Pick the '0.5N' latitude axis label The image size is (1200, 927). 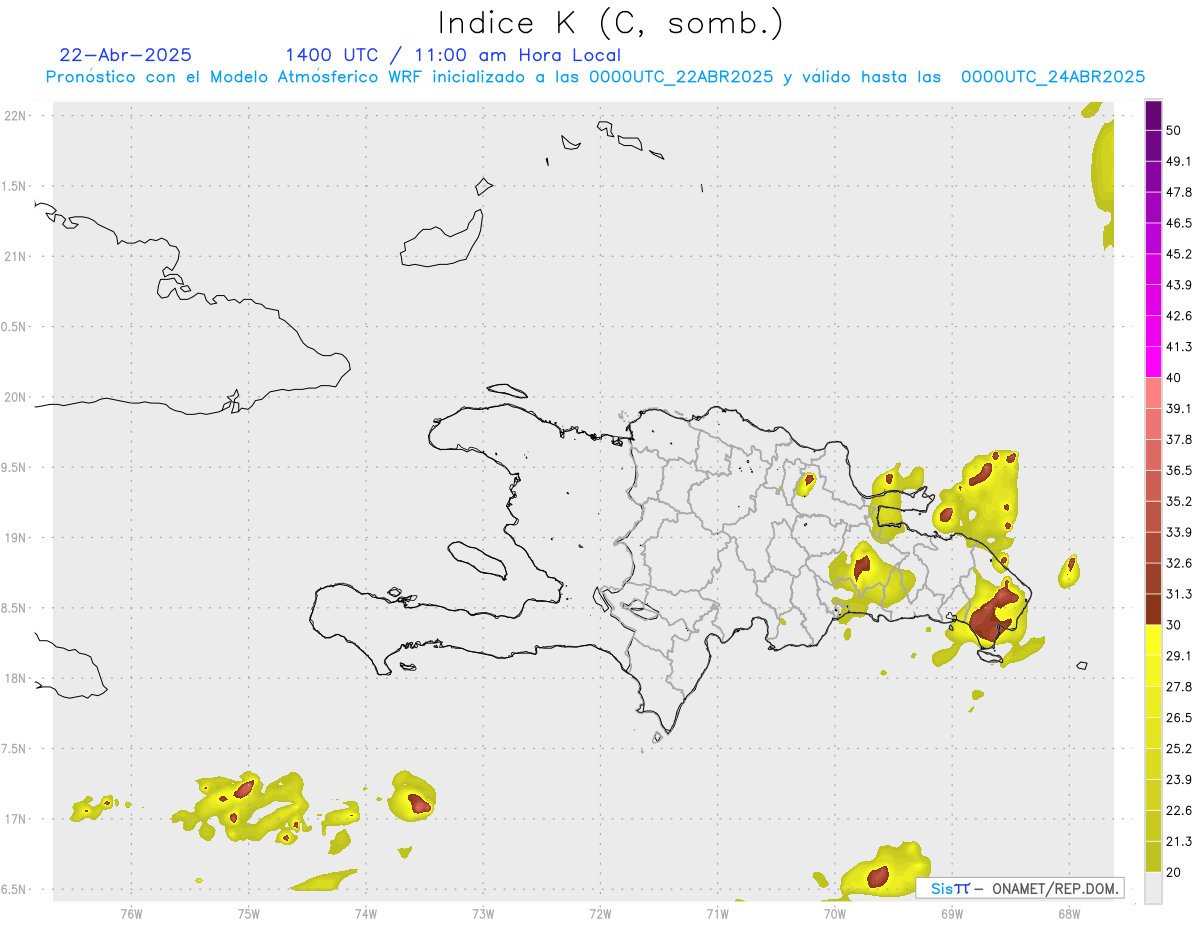[13, 327]
